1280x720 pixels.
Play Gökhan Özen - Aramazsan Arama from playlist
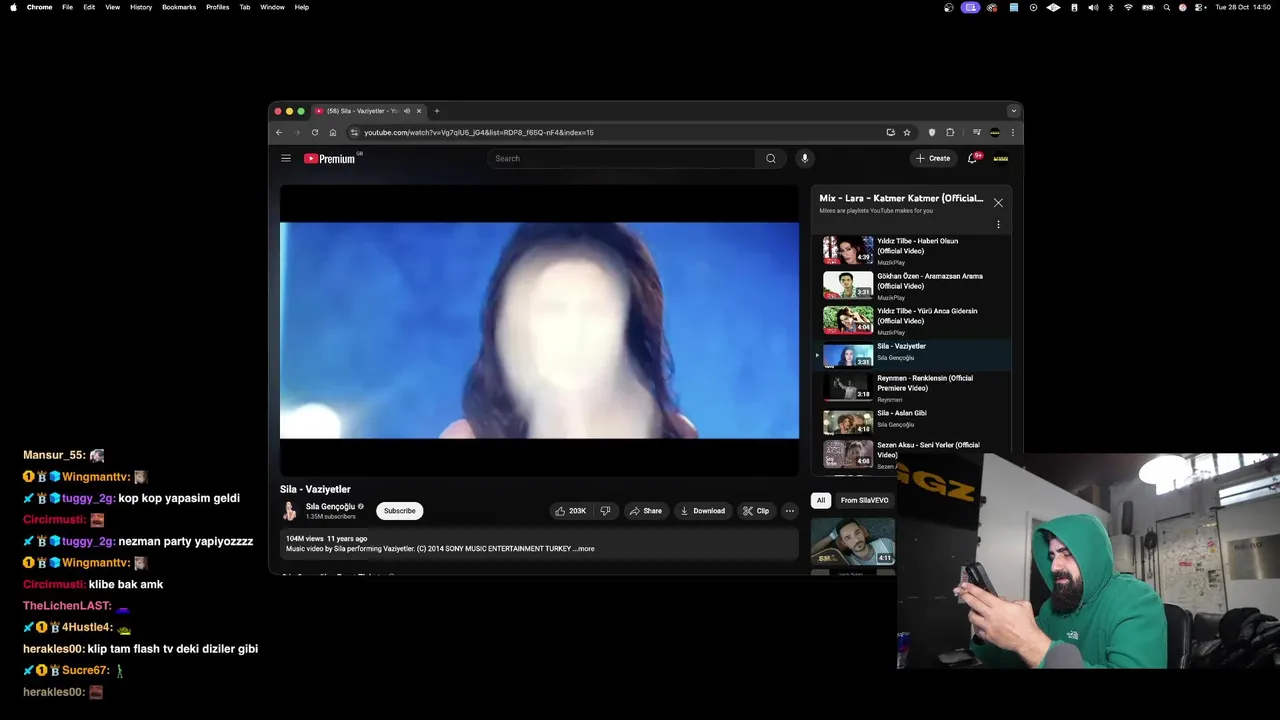(911, 285)
